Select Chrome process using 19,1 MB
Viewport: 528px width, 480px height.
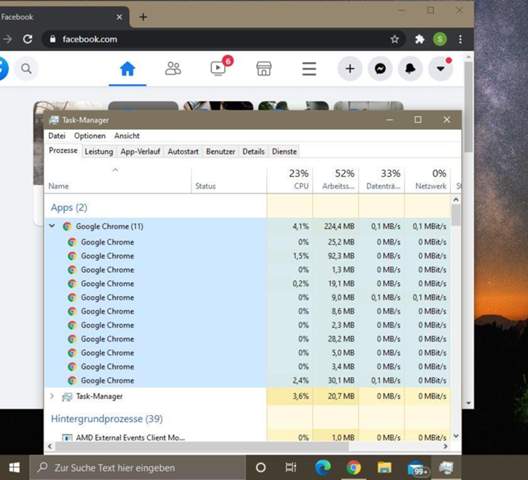(248, 284)
